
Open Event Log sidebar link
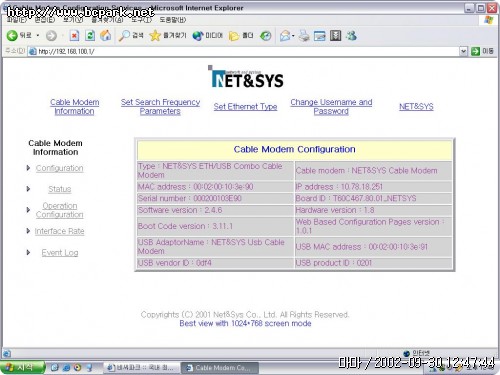click(60, 253)
